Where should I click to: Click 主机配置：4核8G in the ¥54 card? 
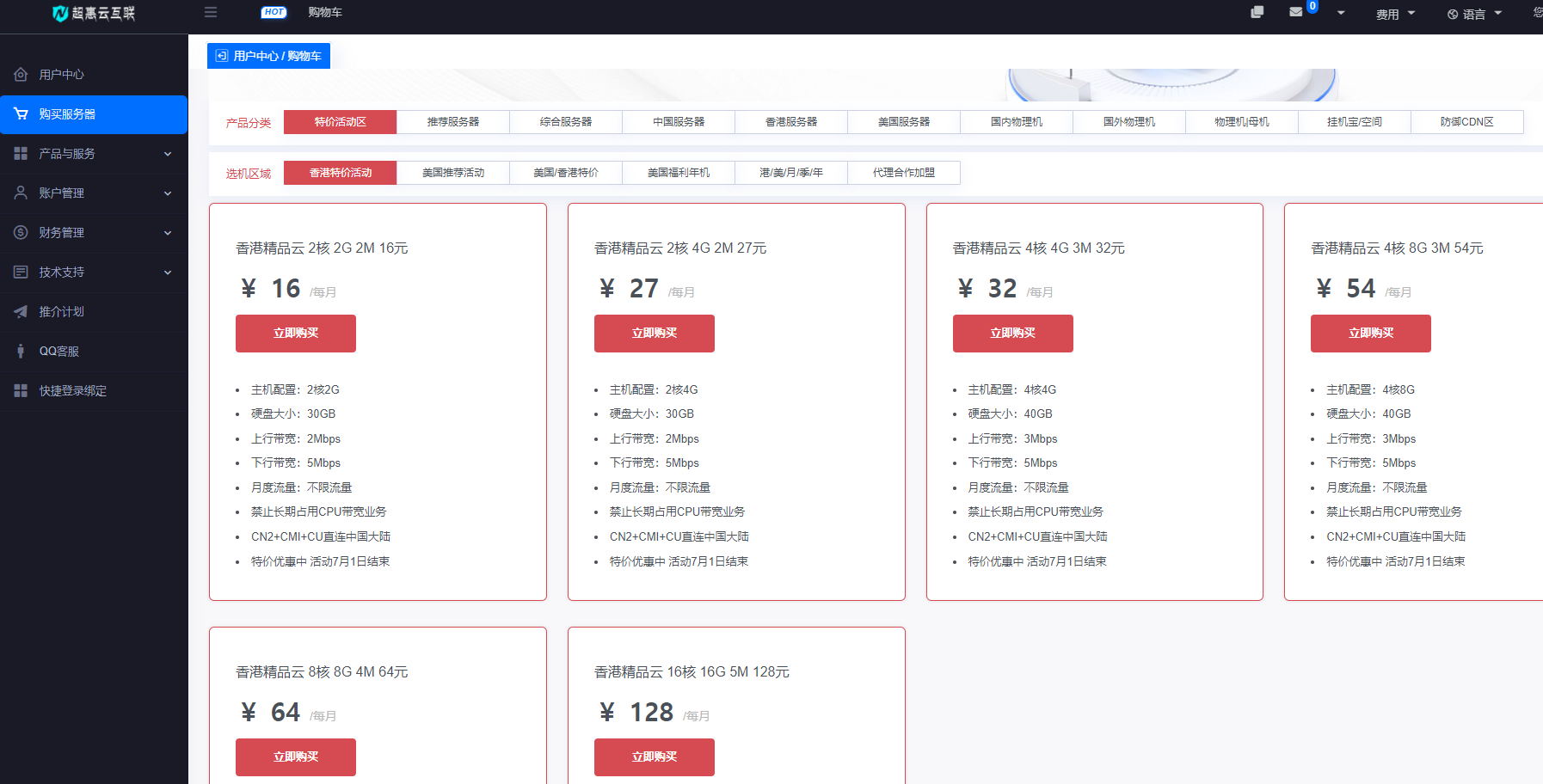(1370, 390)
